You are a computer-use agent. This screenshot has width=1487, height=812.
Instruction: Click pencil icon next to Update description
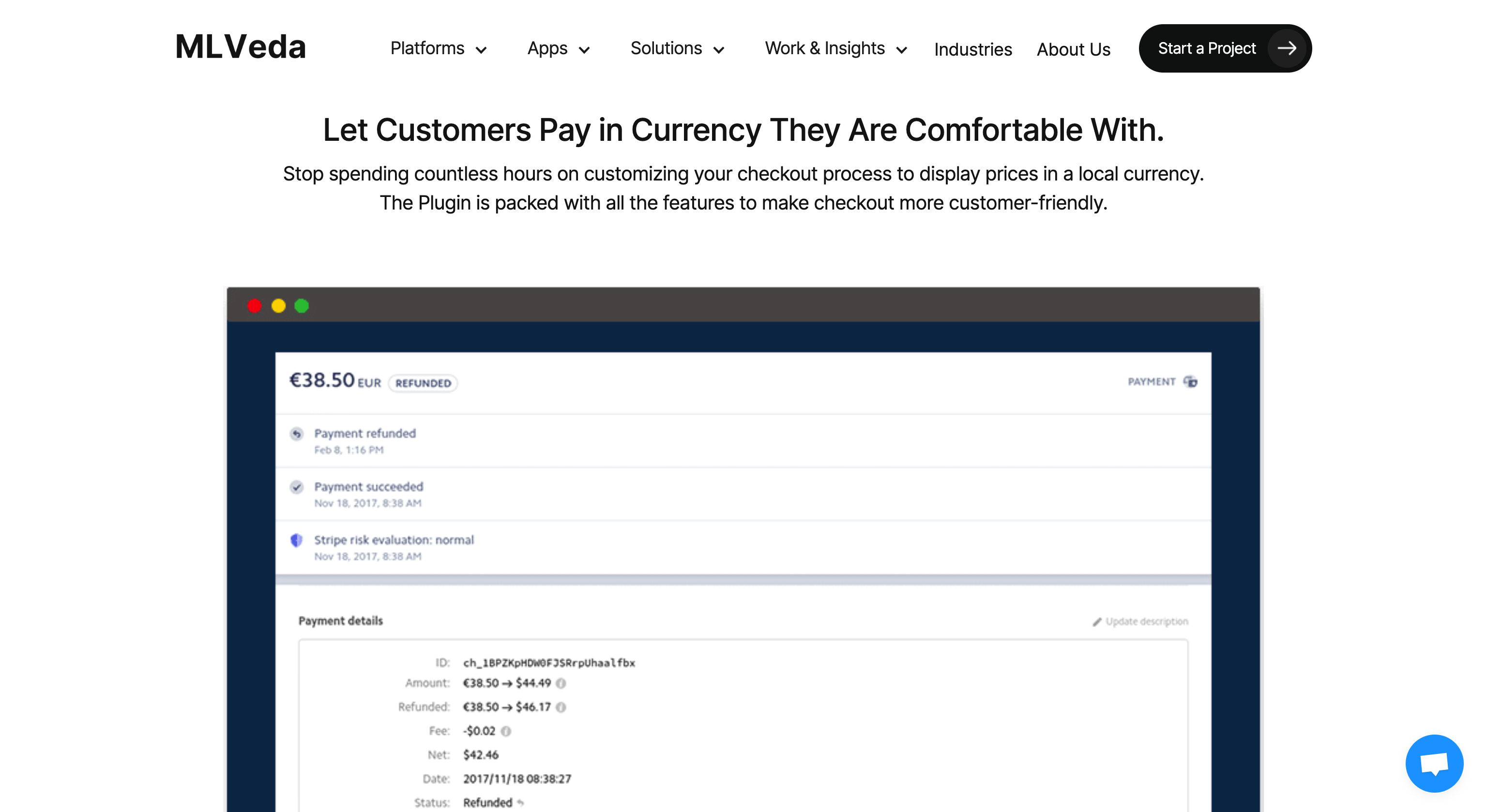point(1097,621)
